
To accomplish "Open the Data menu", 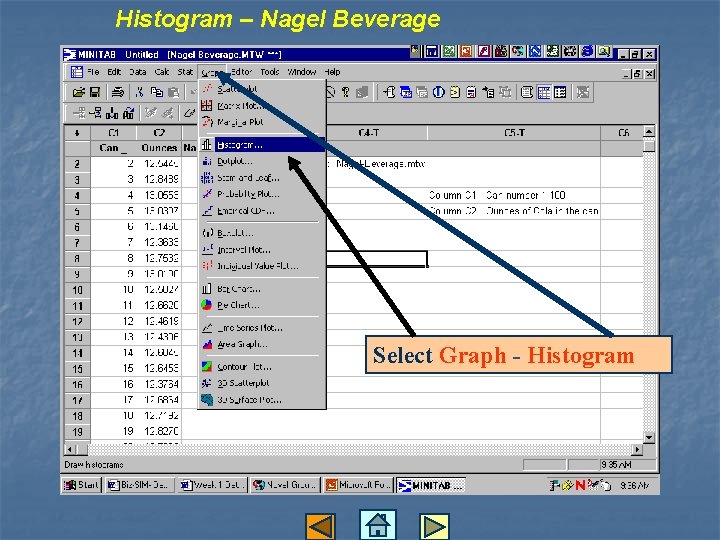I will (x=137, y=72).
